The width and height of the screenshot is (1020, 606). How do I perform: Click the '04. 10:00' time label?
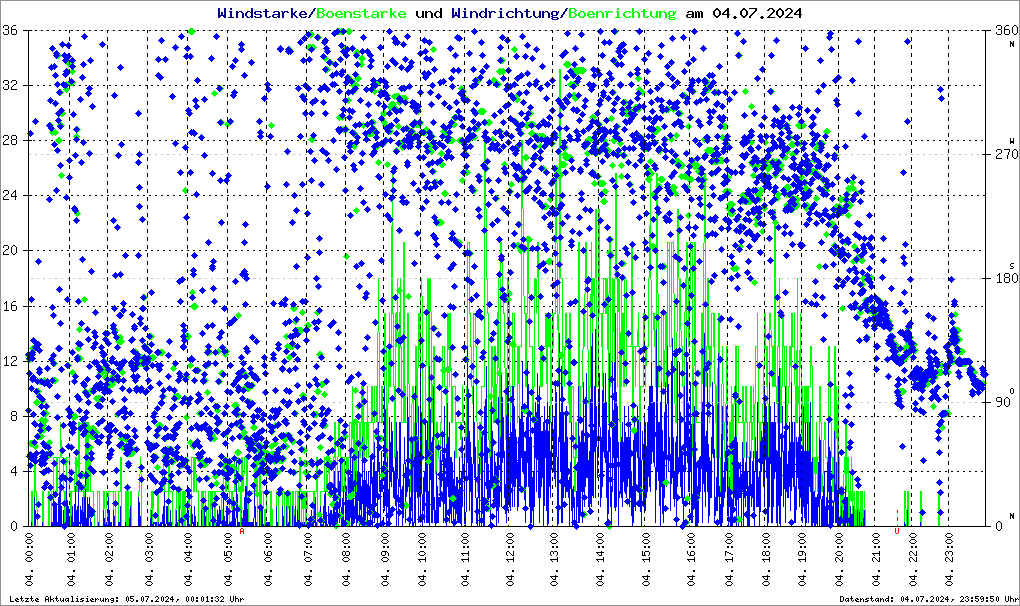pos(423,559)
